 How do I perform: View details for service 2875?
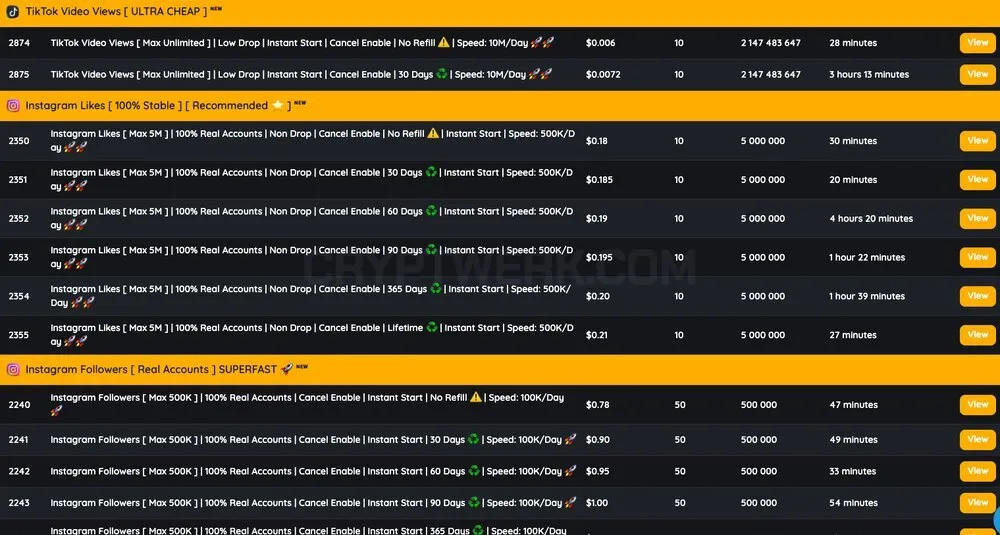(x=978, y=74)
